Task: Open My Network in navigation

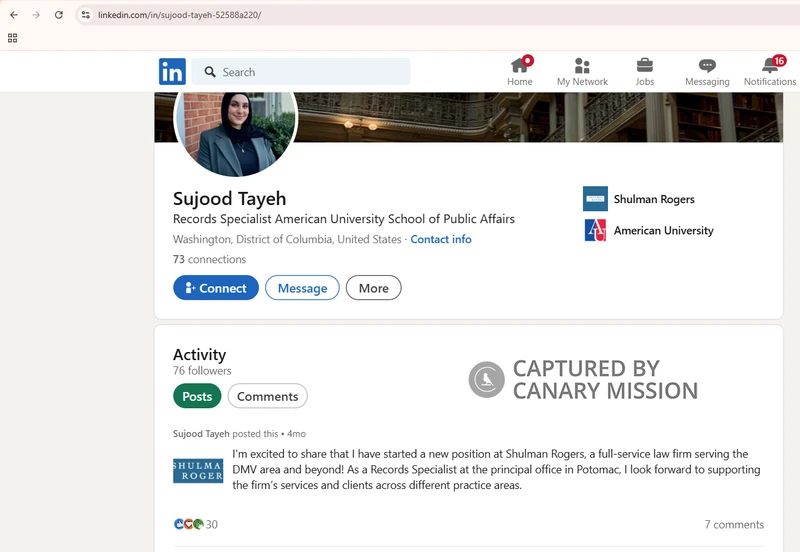Action: (x=582, y=71)
